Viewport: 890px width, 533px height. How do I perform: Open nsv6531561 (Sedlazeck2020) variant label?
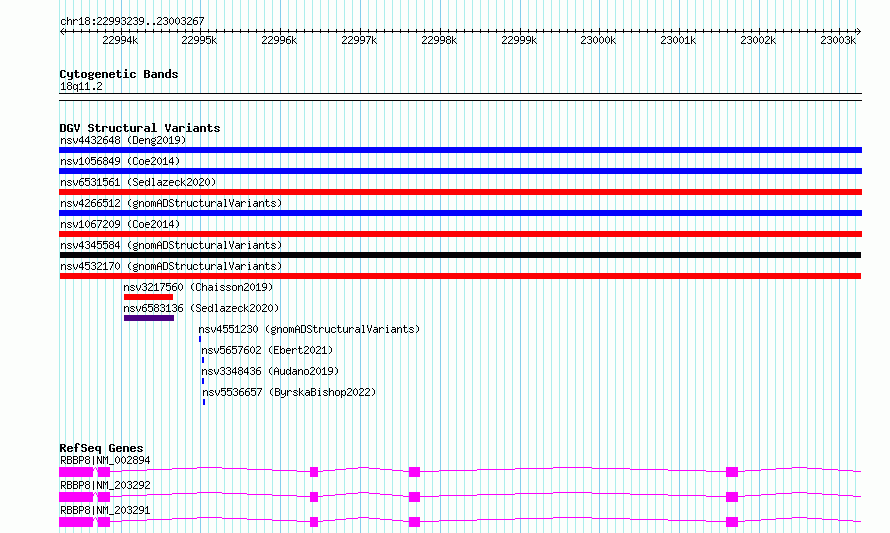pos(138,182)
